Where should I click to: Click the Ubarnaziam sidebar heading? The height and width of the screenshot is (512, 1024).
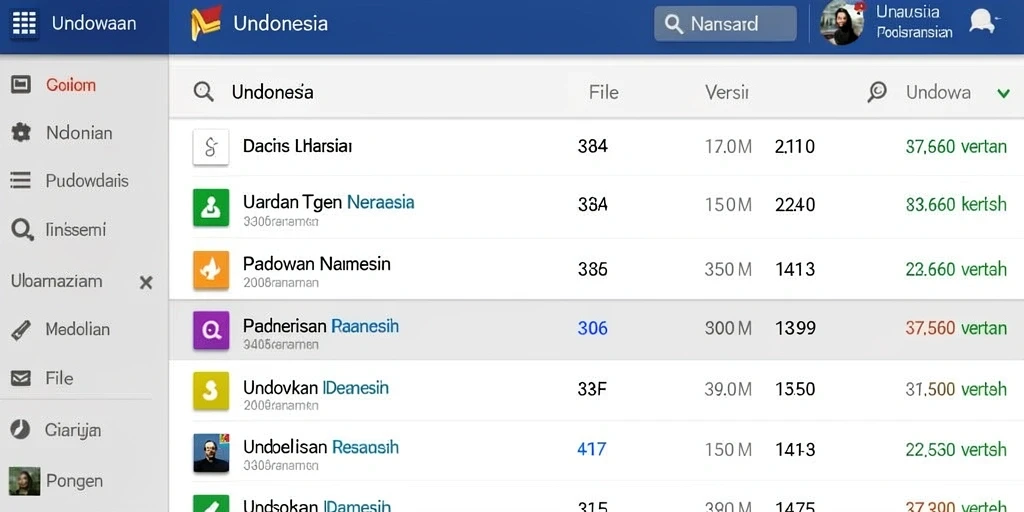coord(57,281)
